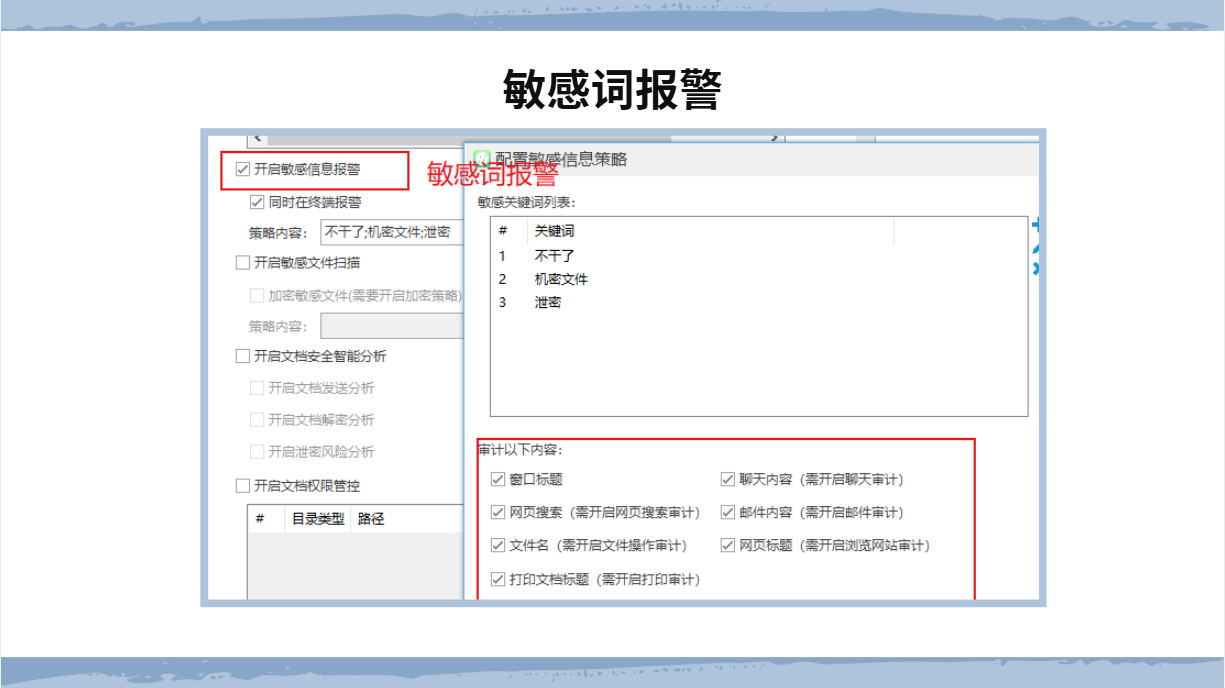Select keyword row 泄密
The width and height of the screenshot is (1225, 688).
pos(548,302)
